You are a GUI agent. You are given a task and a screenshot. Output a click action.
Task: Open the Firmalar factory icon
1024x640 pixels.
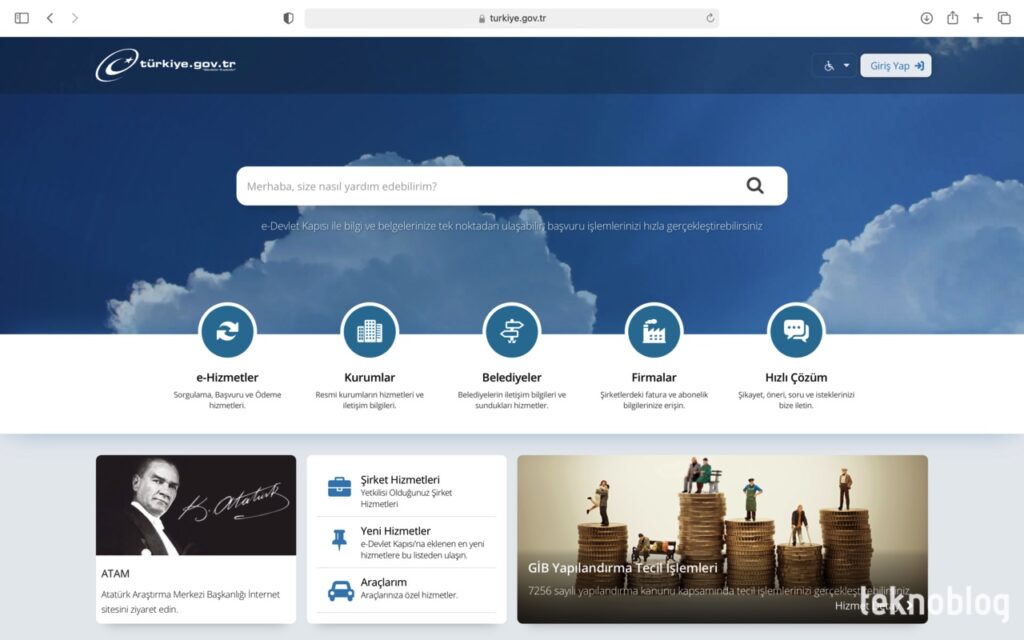coord(653,331)
